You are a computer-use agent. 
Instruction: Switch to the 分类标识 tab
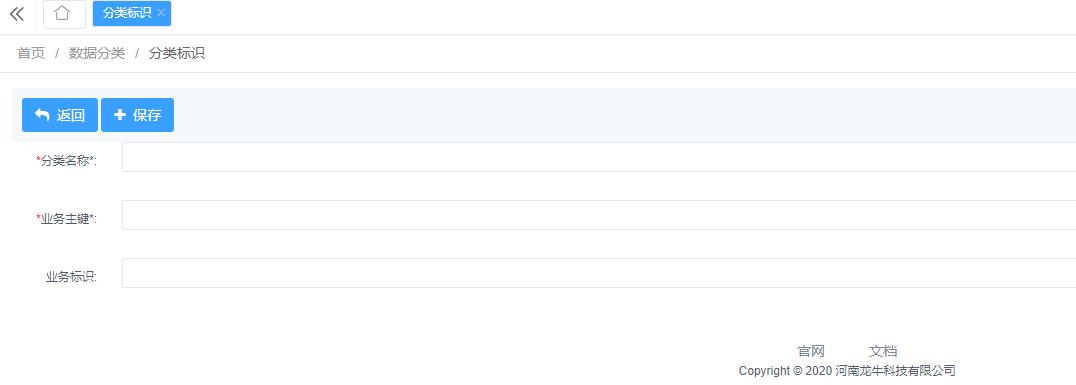click(126, 13)
